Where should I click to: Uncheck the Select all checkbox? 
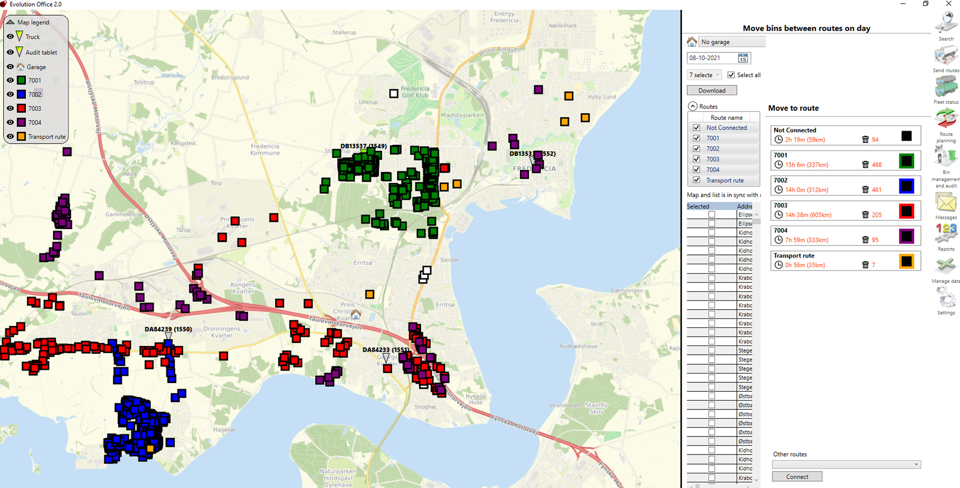731,75
